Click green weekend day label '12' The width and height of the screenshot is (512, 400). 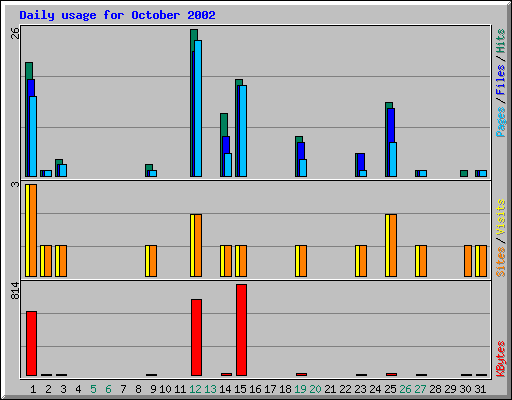[x=195, y=389]
